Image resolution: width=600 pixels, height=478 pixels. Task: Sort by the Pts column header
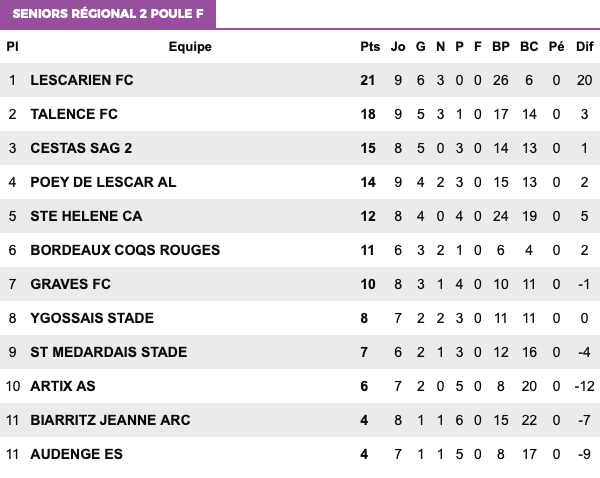click(x=370, y=47)
